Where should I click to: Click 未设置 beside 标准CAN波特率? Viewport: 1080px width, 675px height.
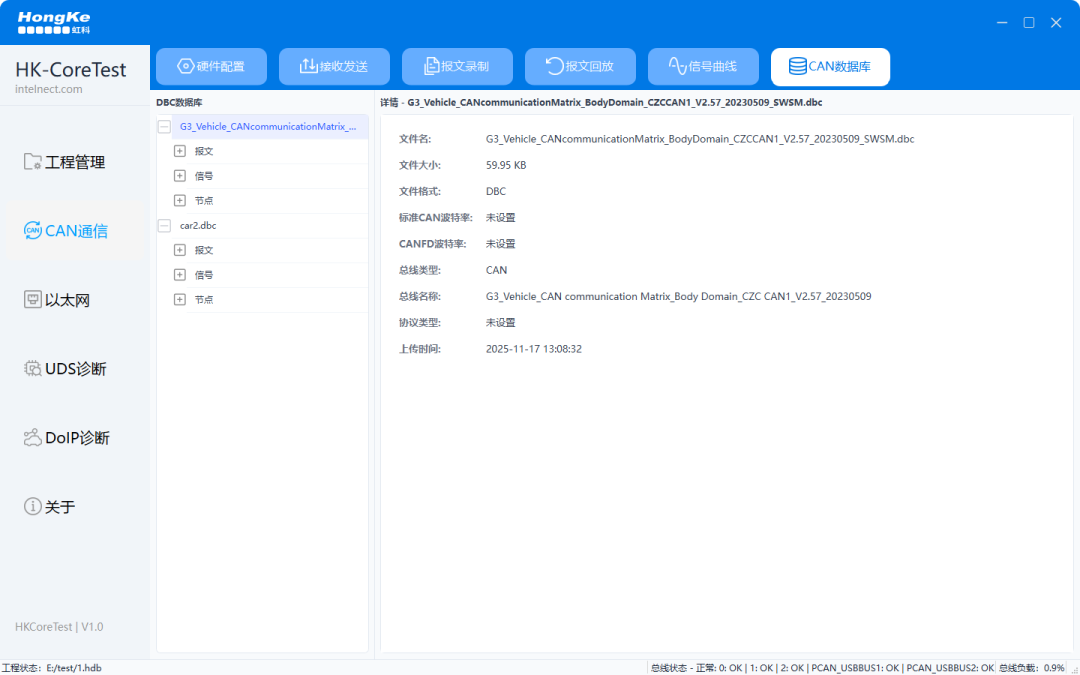(x=501, y=218)
